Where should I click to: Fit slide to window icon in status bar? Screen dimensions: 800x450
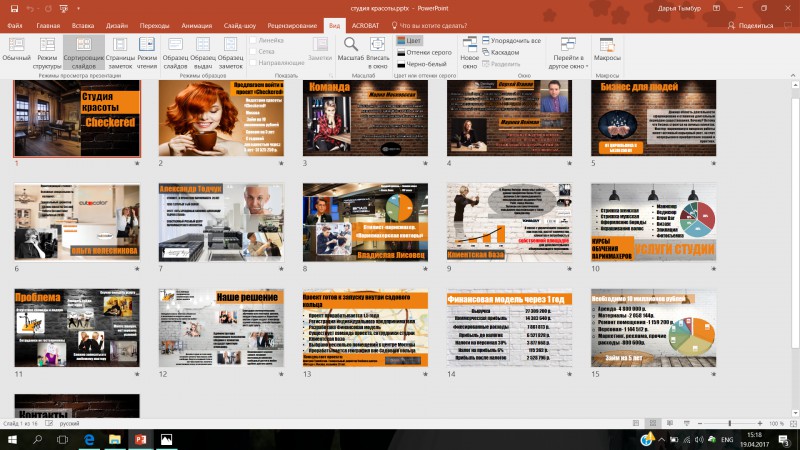click(793, 423)
